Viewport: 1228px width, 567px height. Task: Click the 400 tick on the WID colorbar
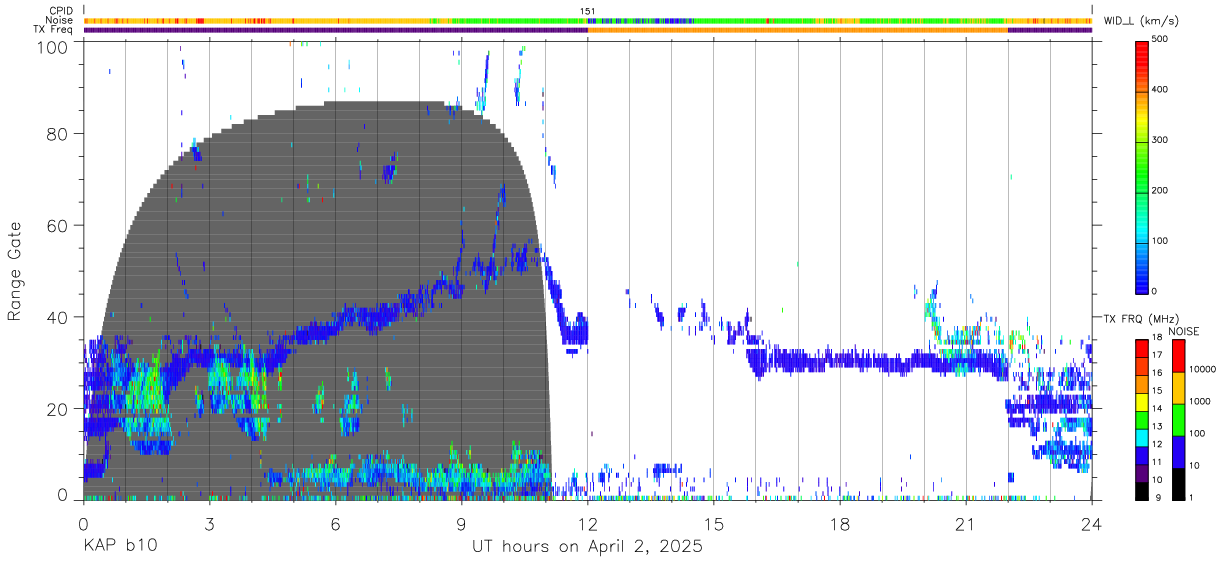pyautogui.click(x=1162, y=90)
